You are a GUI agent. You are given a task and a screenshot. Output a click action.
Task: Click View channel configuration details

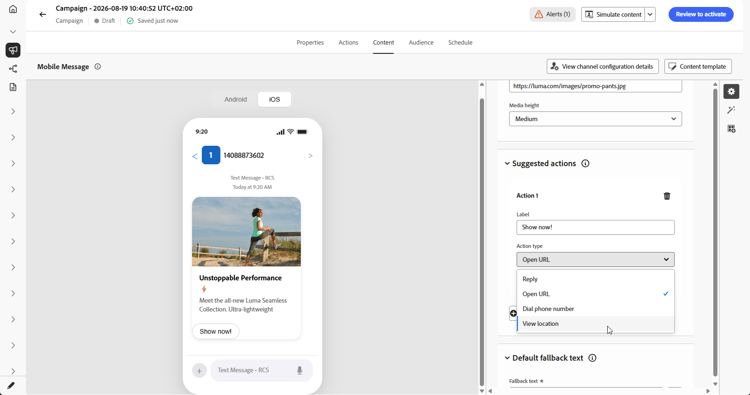pyautogui.click(x=602, y=66)
